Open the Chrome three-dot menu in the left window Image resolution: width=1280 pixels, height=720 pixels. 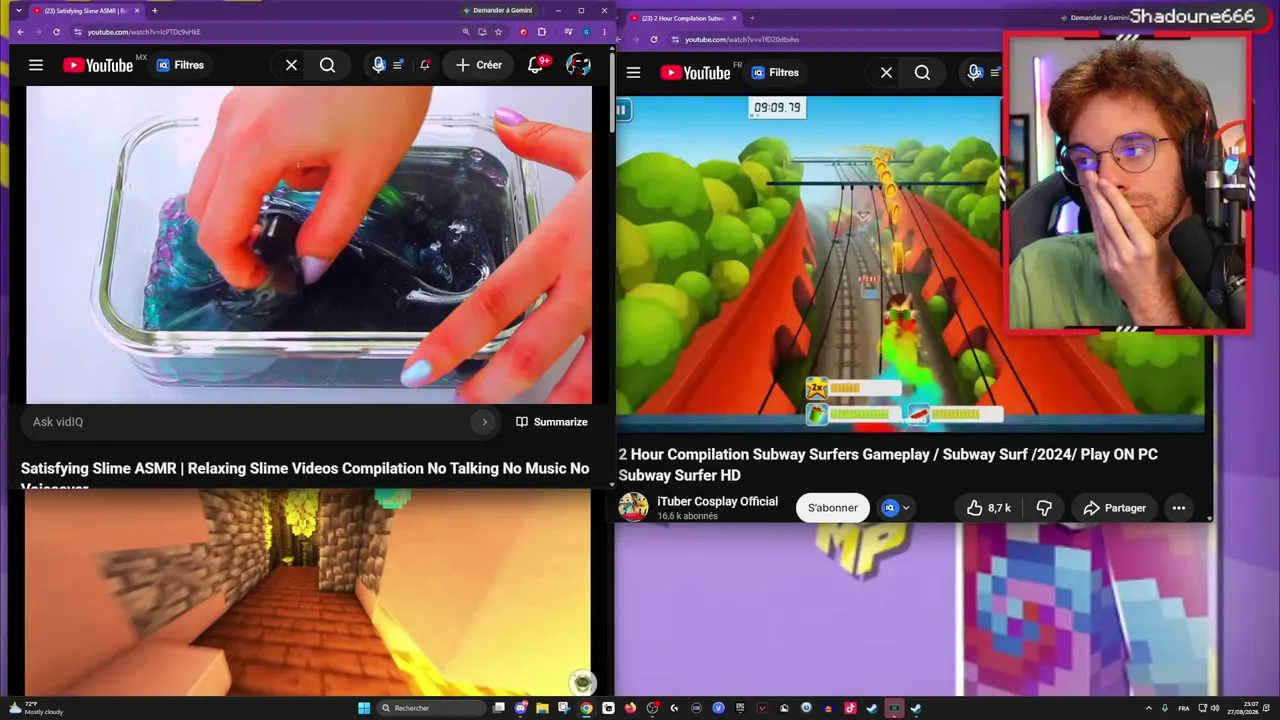(x=603, y=32)
